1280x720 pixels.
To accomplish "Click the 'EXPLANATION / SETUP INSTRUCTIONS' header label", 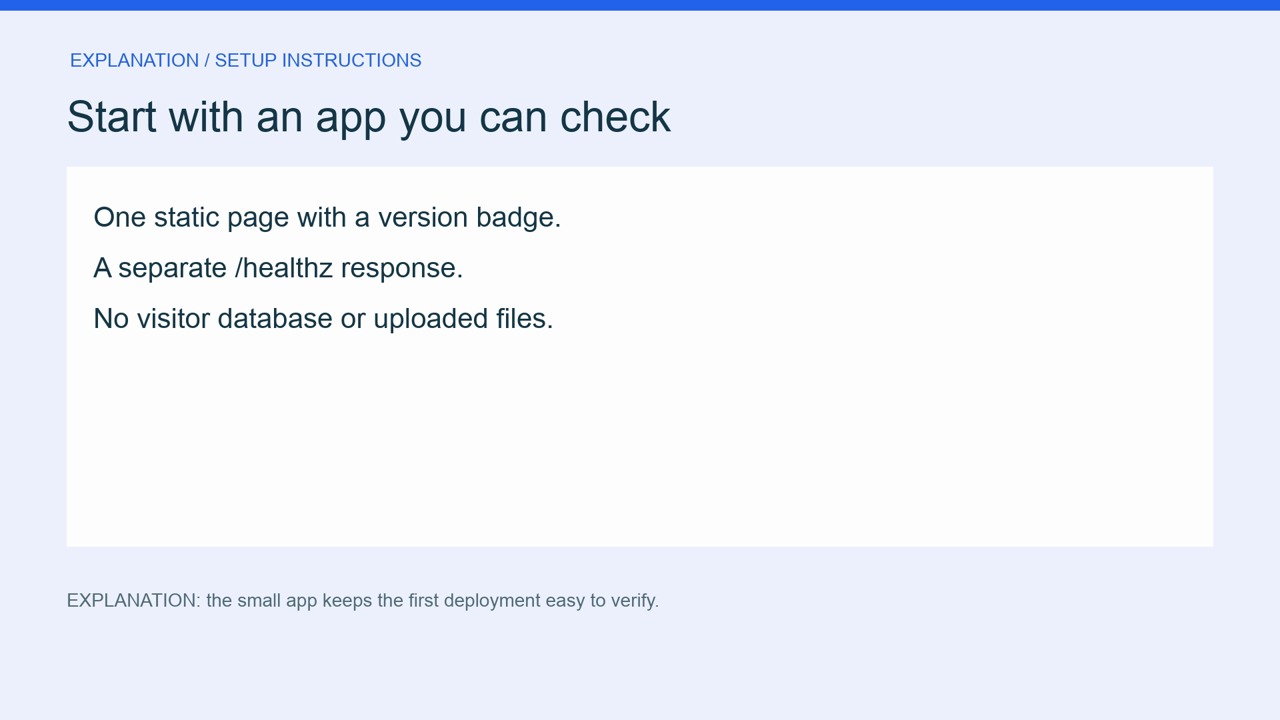I will point(245,60).
